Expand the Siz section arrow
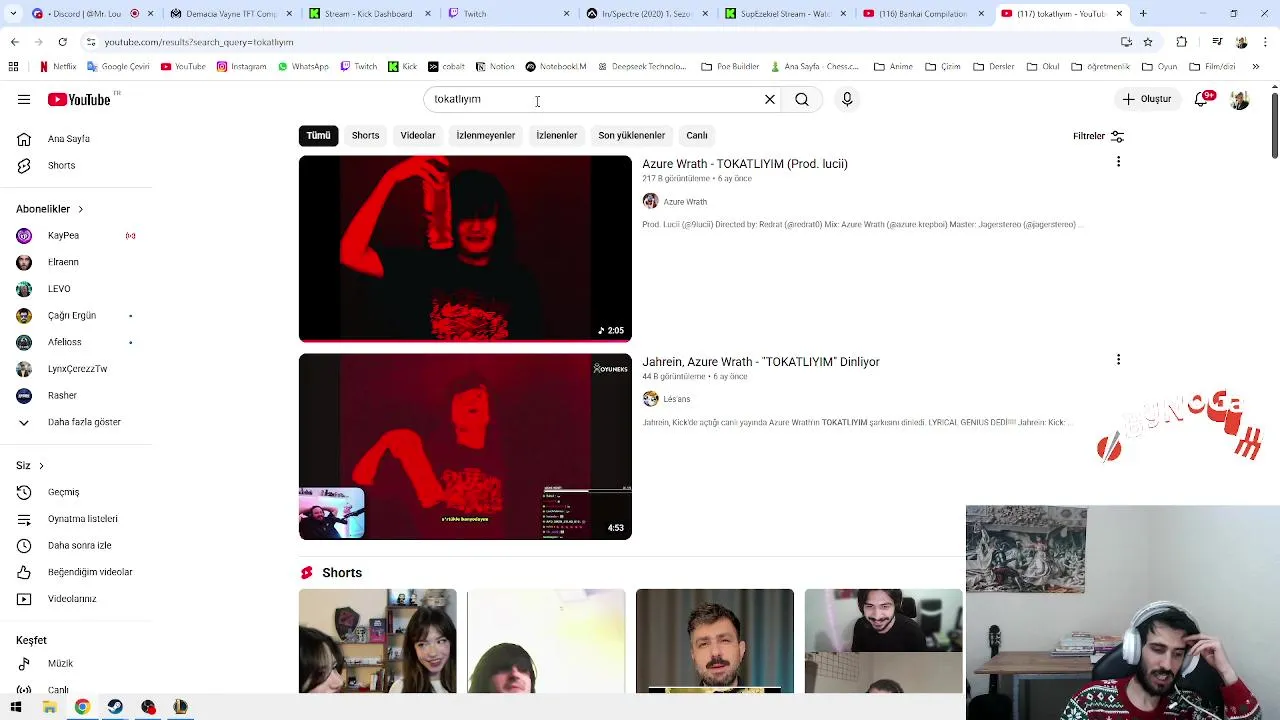 click(41, 466)
